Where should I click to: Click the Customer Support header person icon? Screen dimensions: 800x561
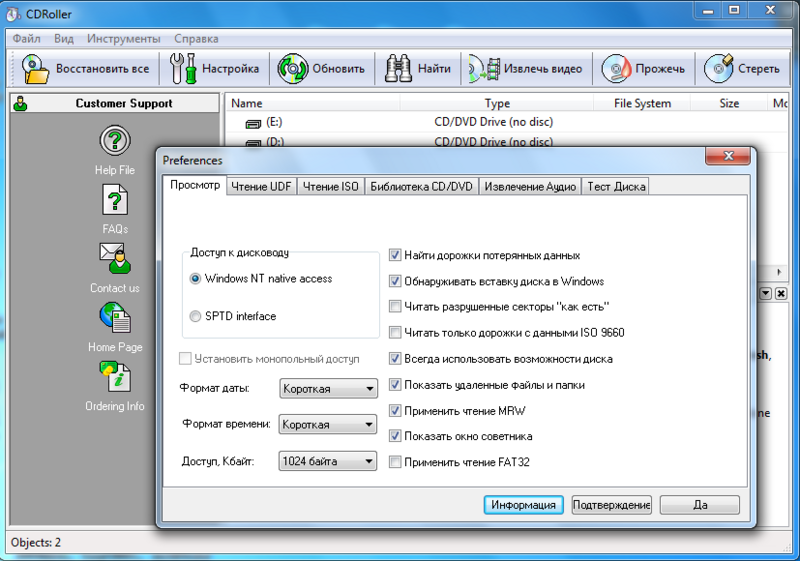[20, 104]
